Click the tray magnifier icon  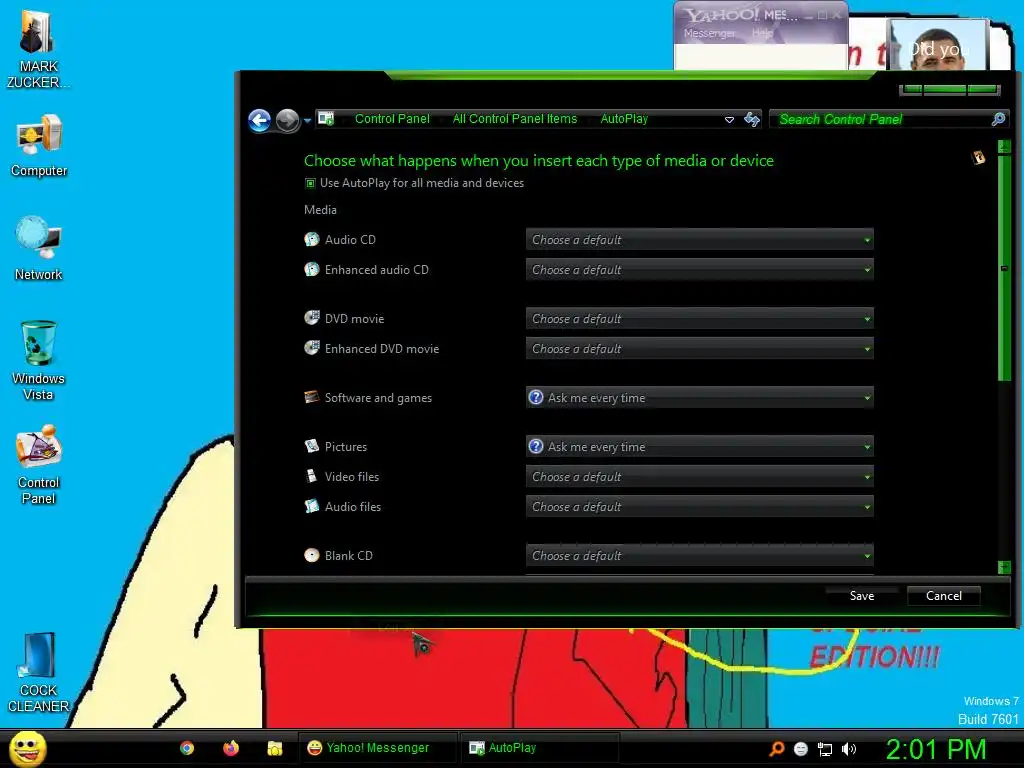(776, 749)
